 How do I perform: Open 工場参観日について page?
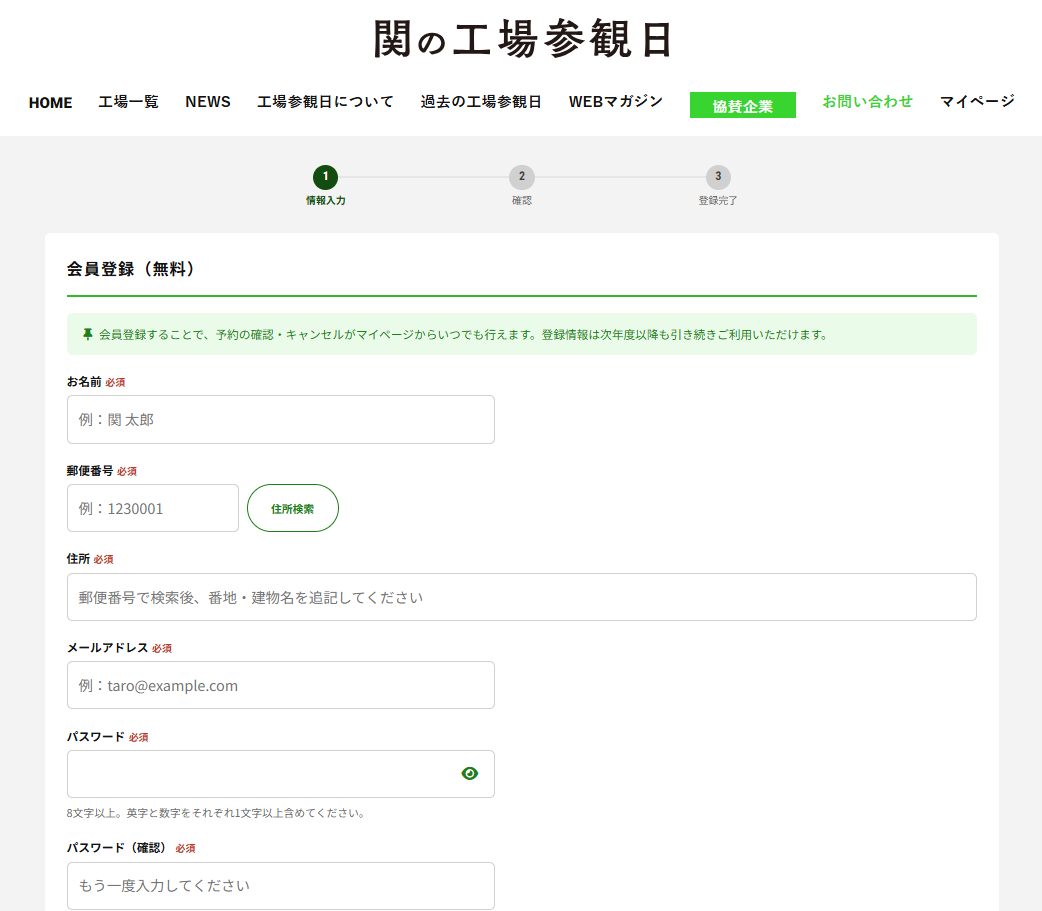pyautogui.click(x=326, y=102)
